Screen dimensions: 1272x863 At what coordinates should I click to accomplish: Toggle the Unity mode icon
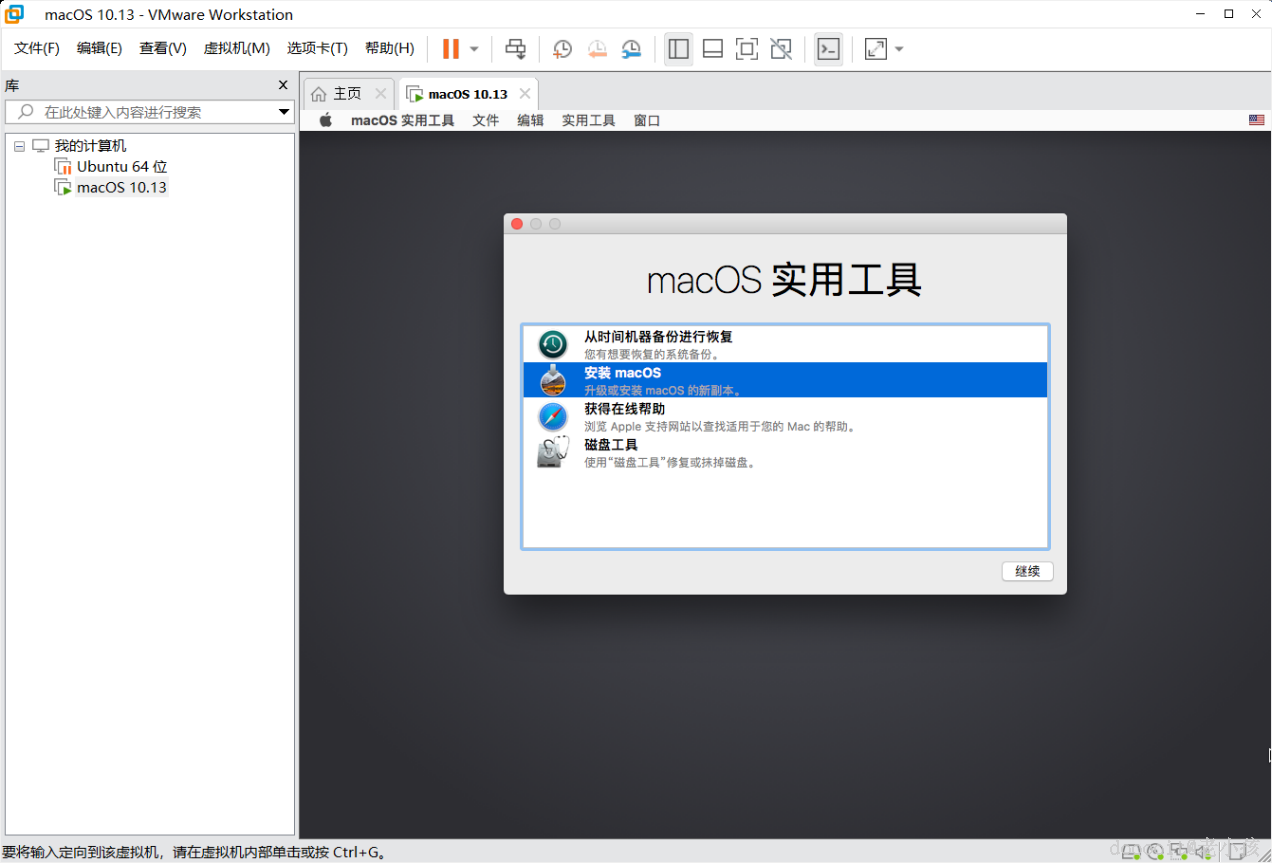[781, 49]
